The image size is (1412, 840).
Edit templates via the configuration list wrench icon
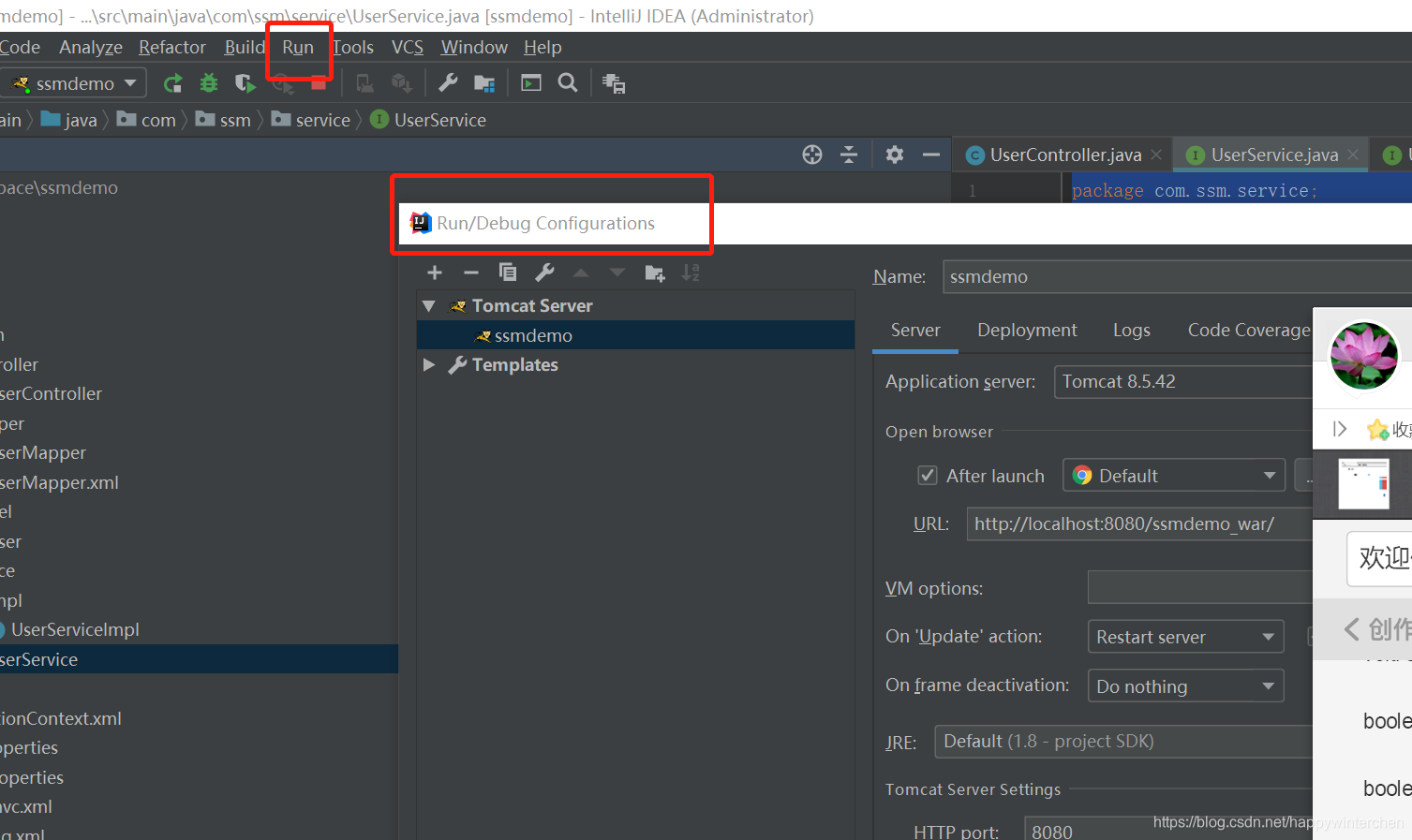(544, 273)
